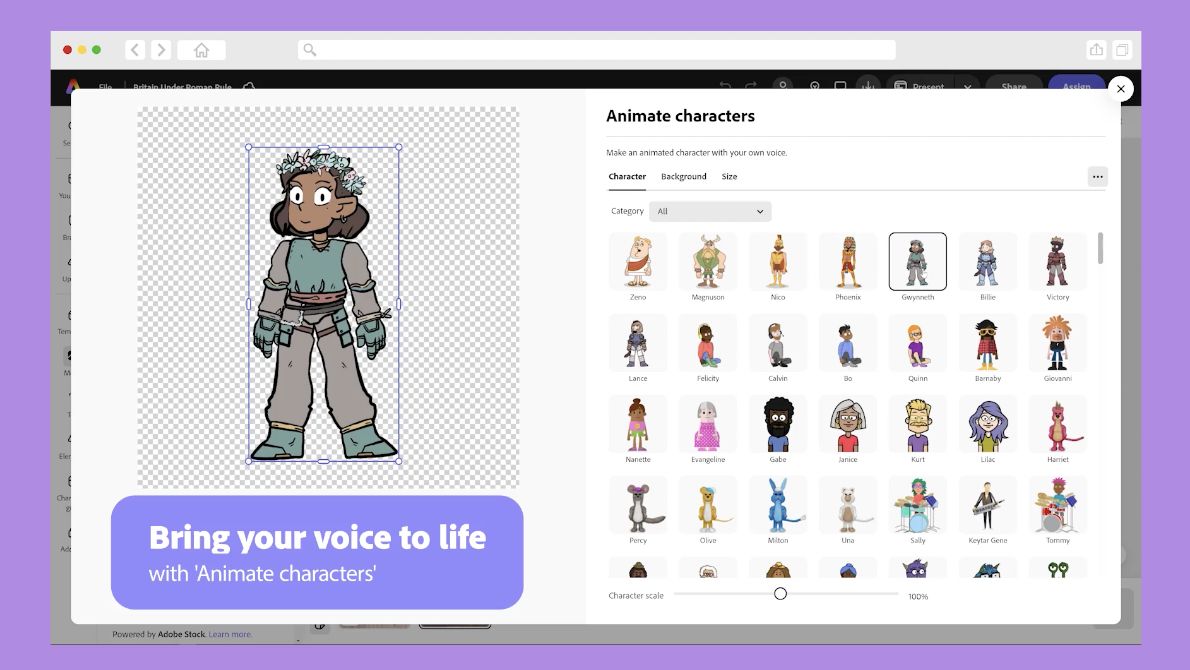Pick the Milton blue rabbit character
This screenshot has width=1190, height=670.
[778, 505]
